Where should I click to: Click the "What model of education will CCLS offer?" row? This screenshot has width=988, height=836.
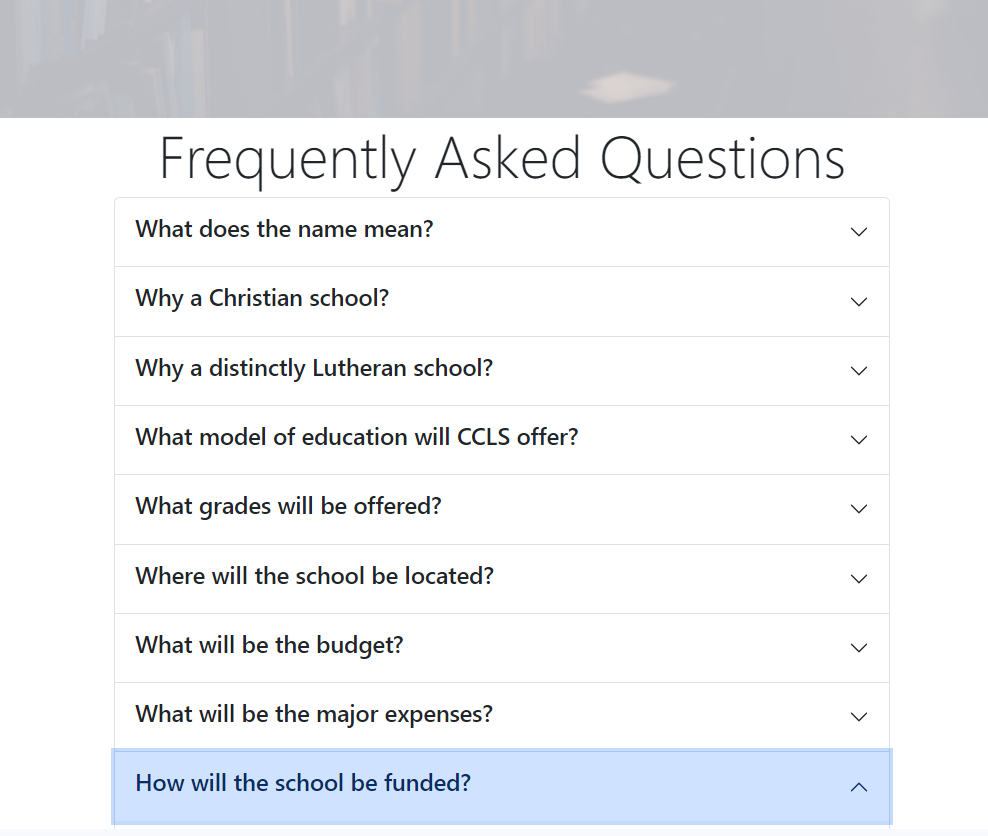[356, 440]
